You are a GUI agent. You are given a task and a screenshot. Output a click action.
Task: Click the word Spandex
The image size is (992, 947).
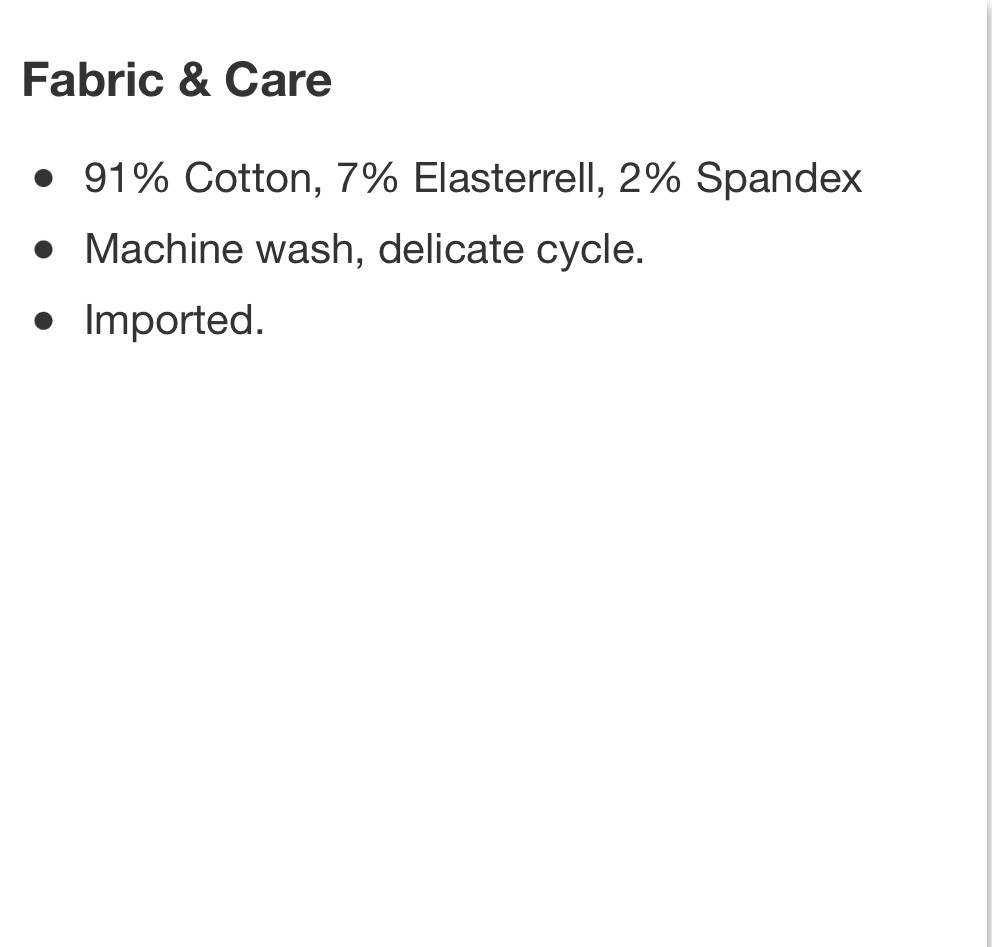coord(779,179)
